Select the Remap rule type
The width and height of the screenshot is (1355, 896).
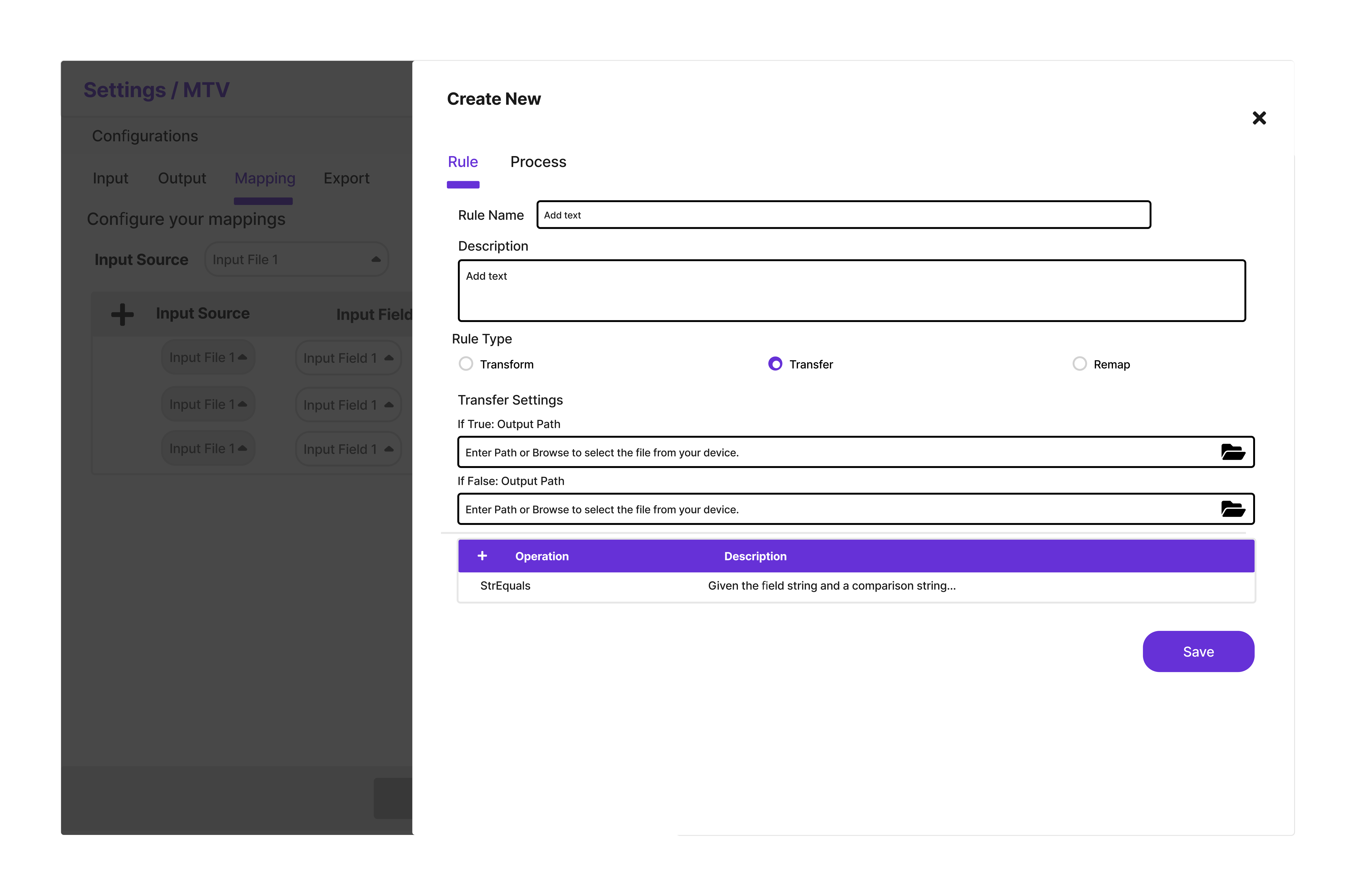coord(1079,364)
